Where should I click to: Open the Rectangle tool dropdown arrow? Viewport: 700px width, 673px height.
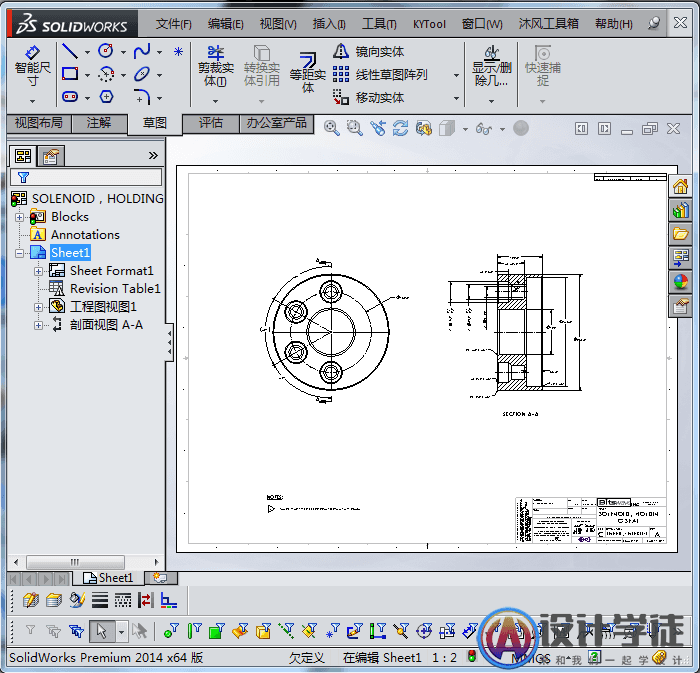point(87,75)
